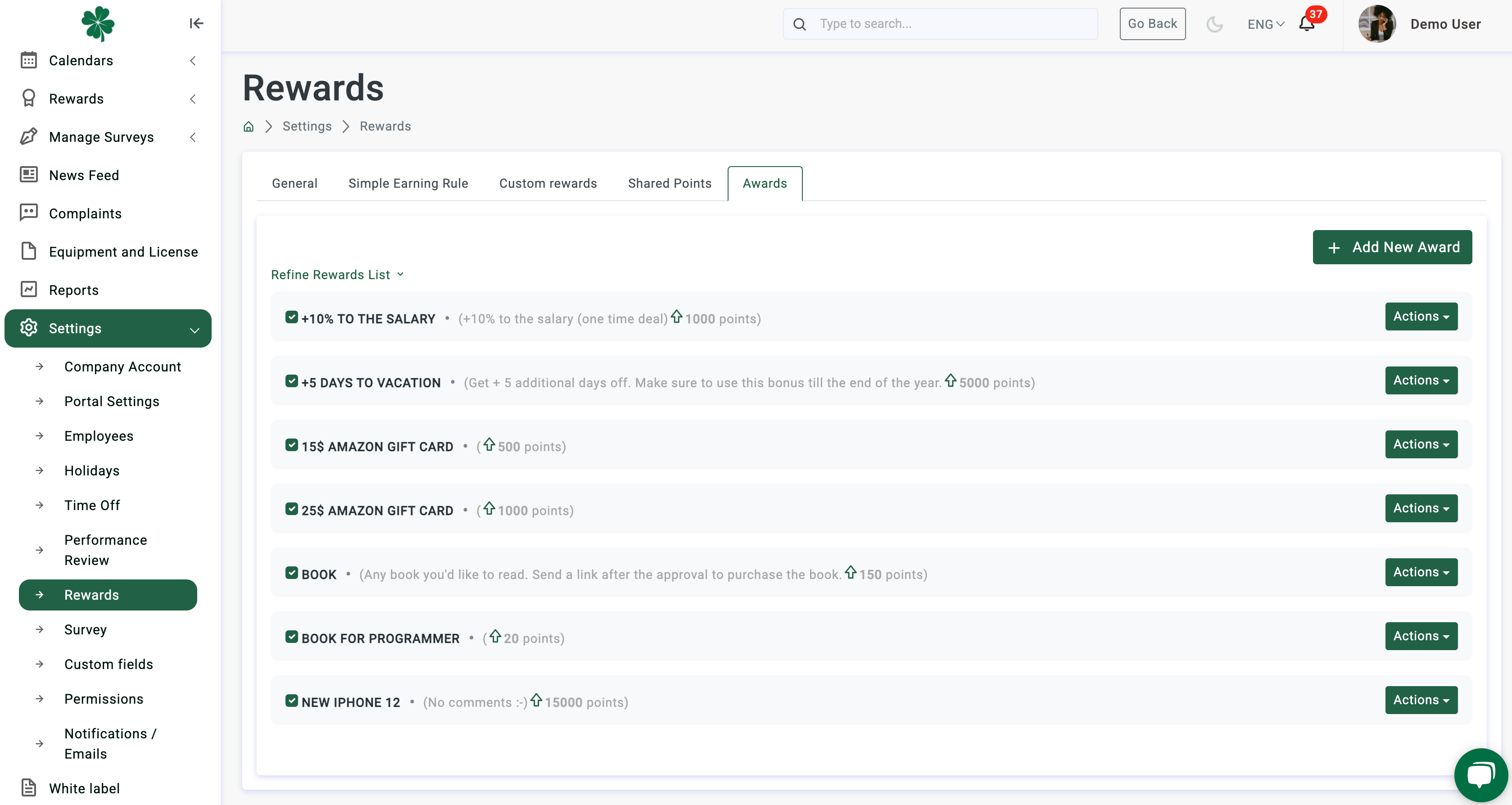Click the Type to search field

click(x=940, y=24)
